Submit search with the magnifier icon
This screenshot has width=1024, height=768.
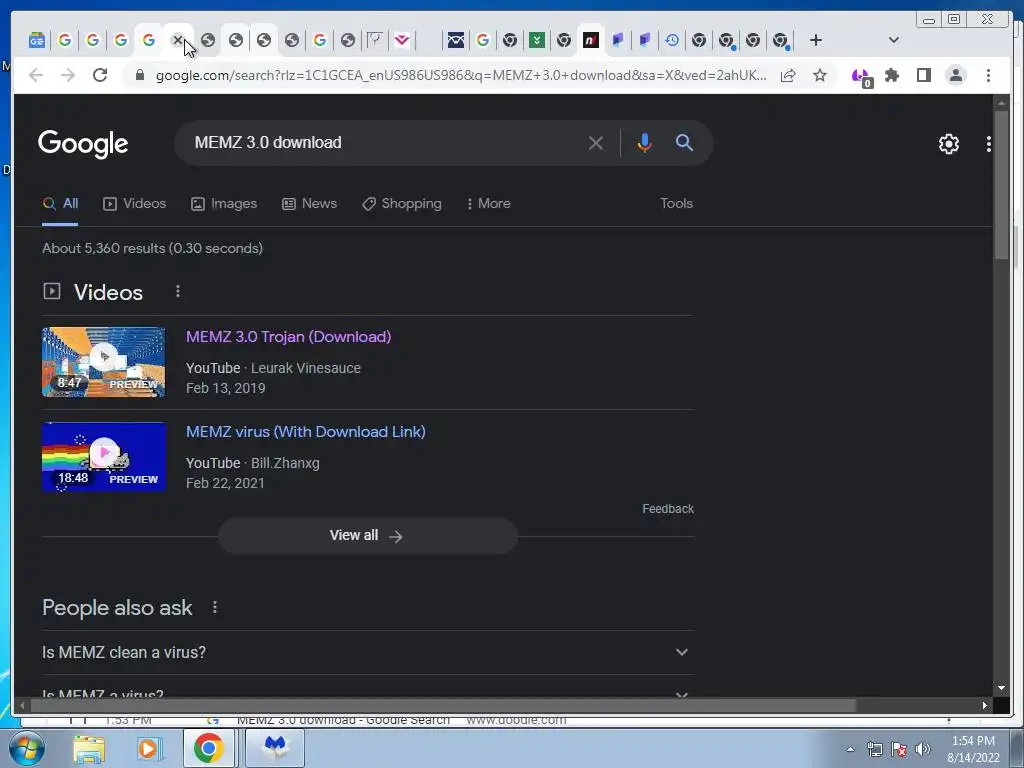(684, 143)
